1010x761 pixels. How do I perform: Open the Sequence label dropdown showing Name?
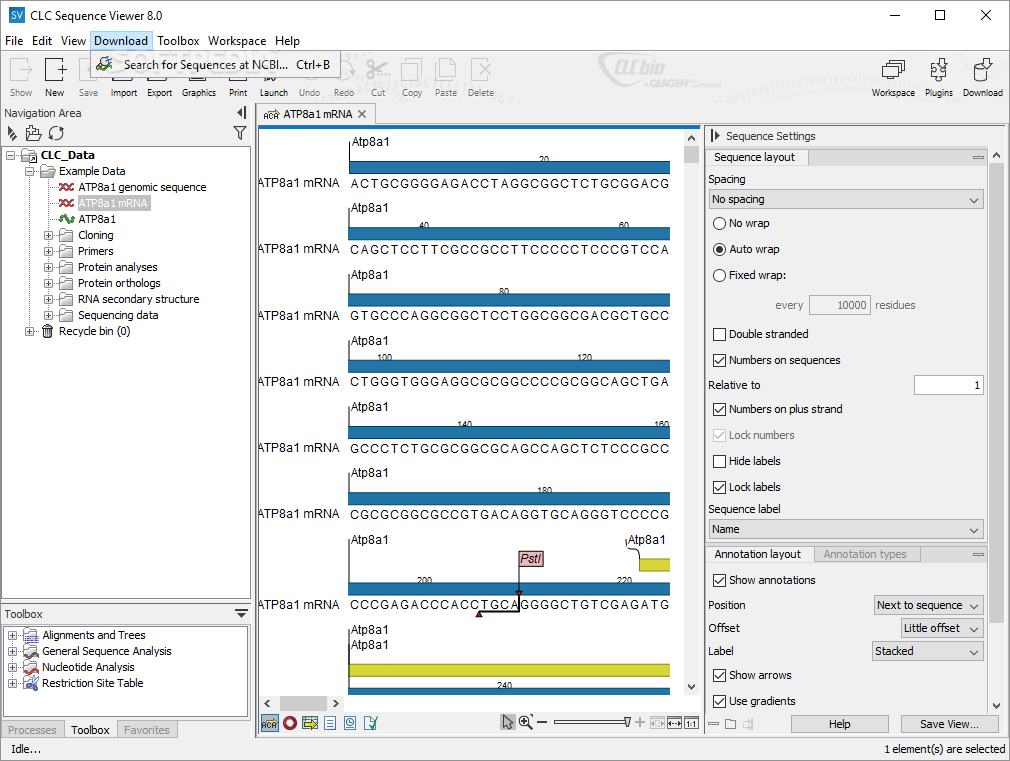(846, 530)
